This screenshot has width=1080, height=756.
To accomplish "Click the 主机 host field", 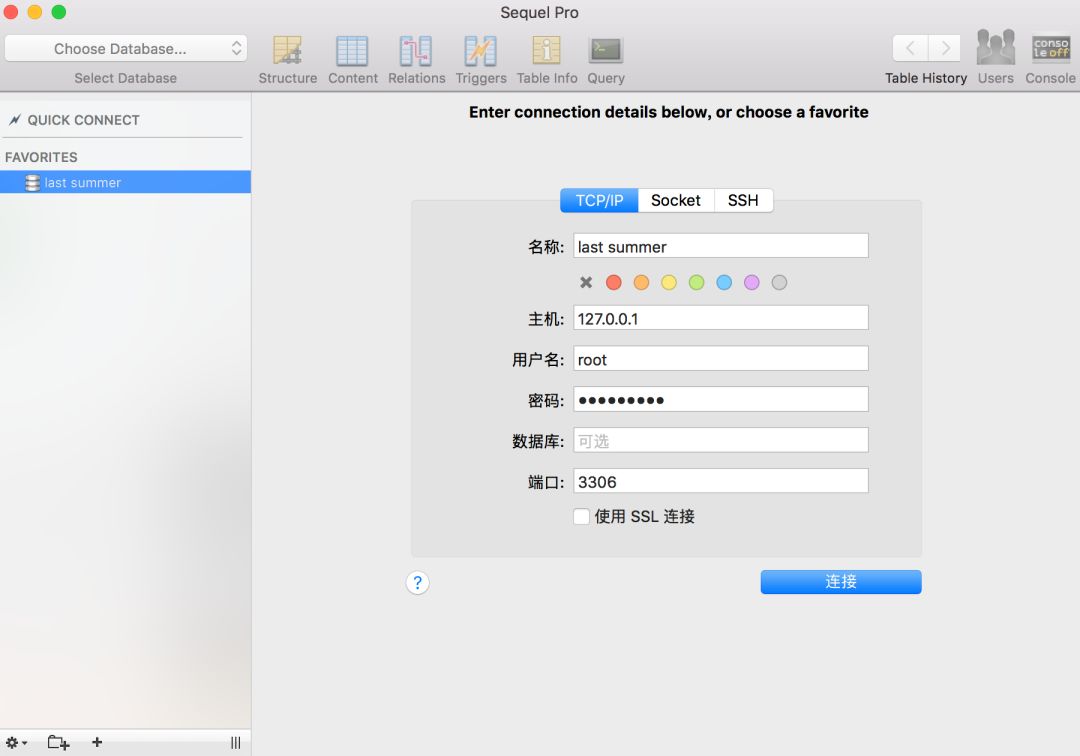I will pos(720,318).
